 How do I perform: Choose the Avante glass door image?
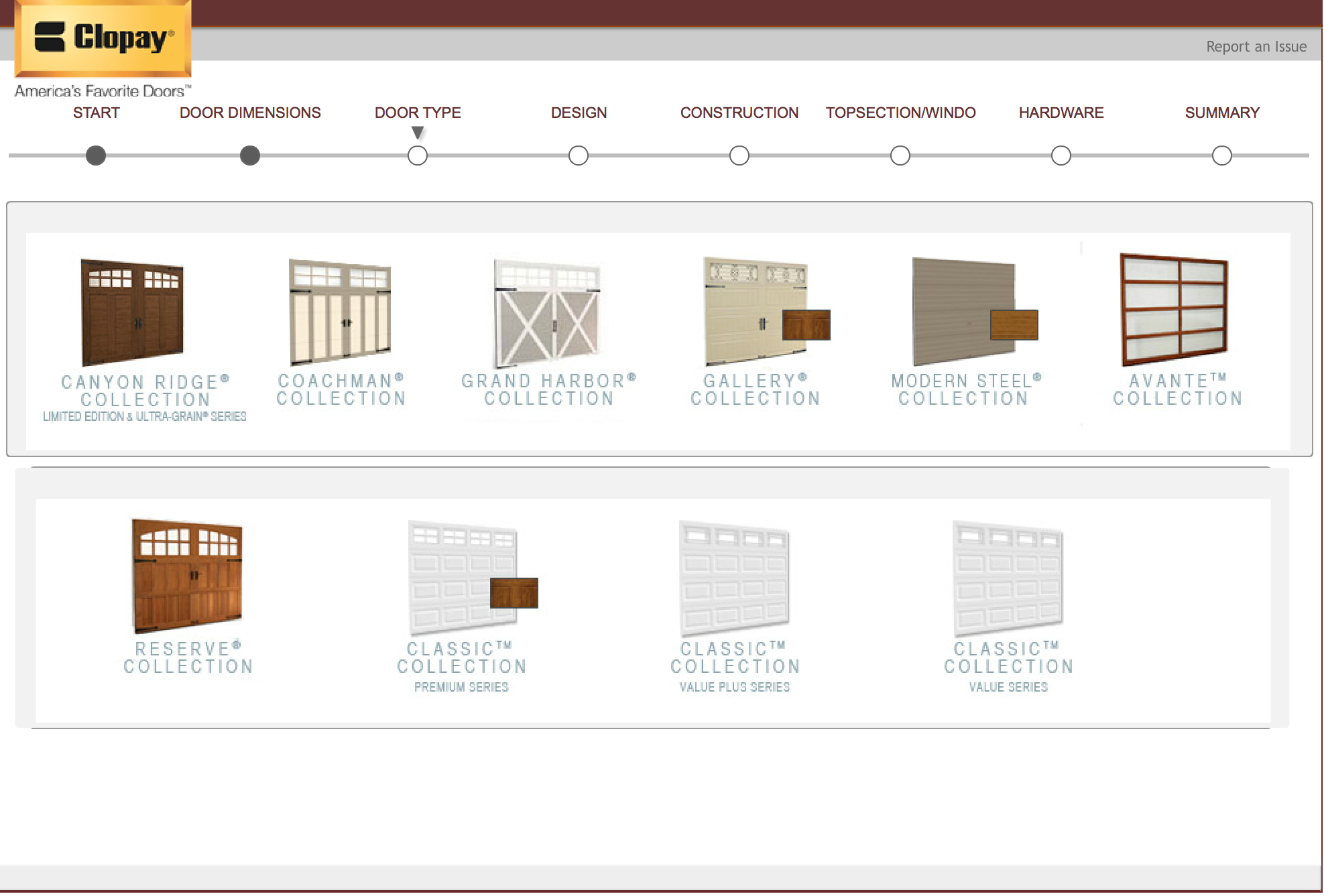pyautogui.click(x=1175, y=310)
